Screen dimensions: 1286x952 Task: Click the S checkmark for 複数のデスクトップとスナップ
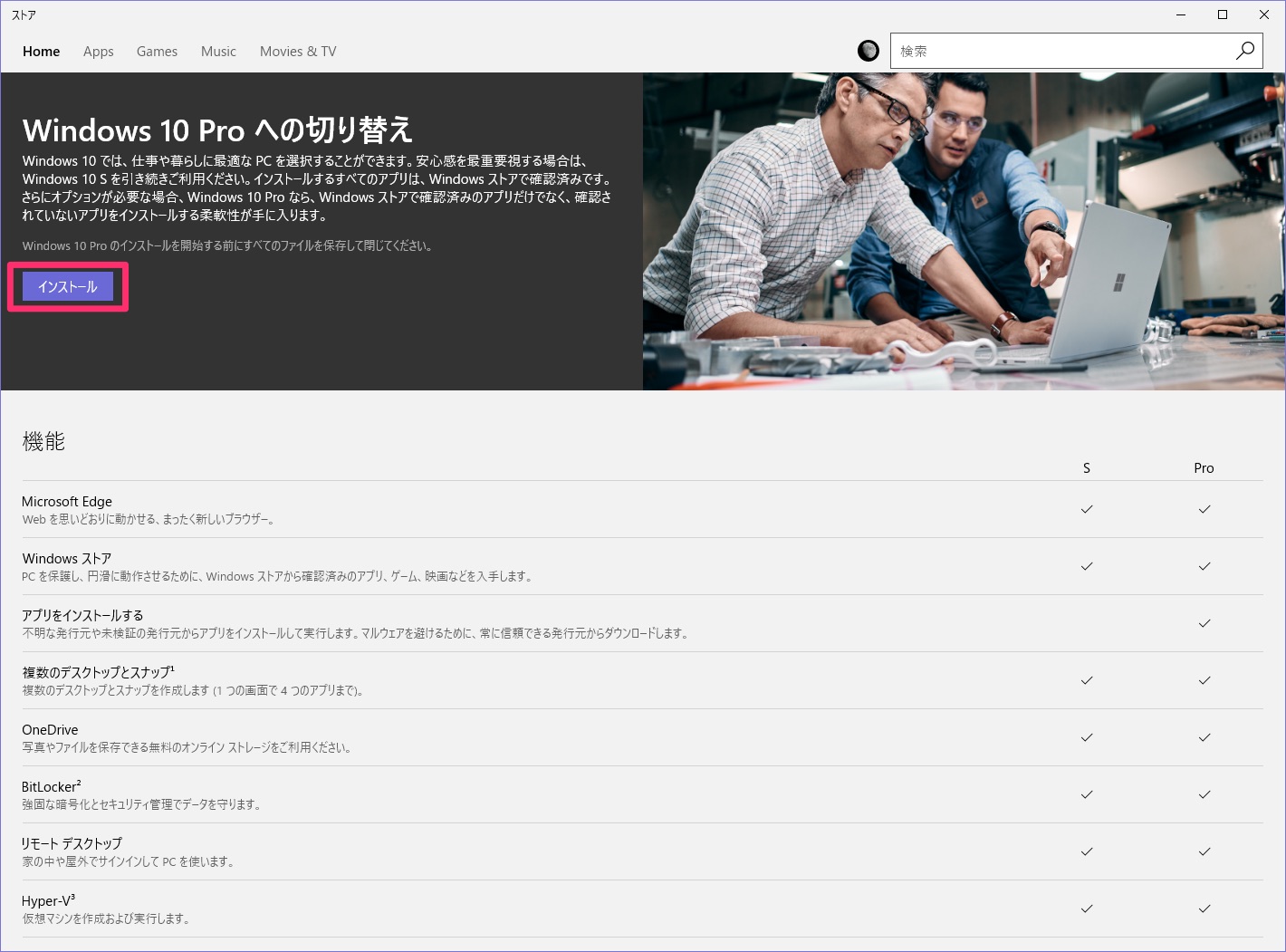point(1087,680)
